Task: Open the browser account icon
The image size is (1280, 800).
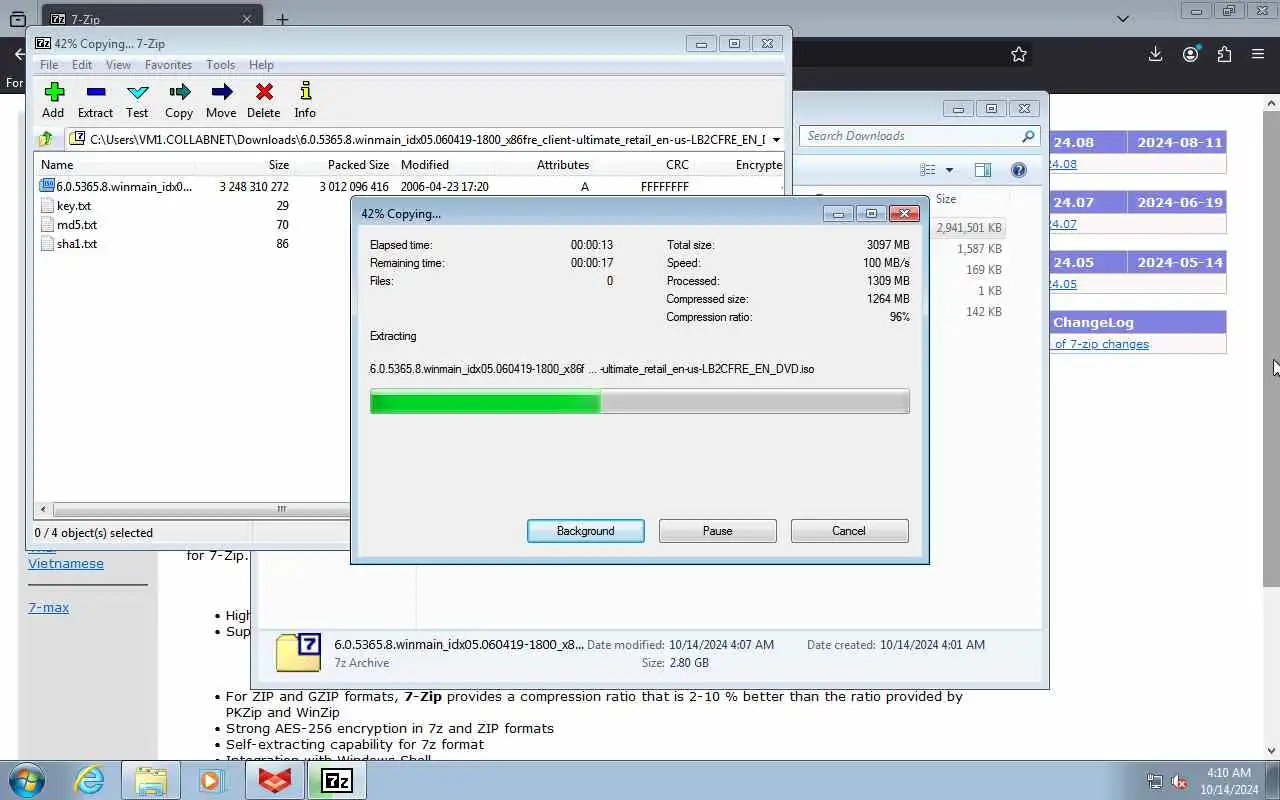Action: tap(1190, 55)
